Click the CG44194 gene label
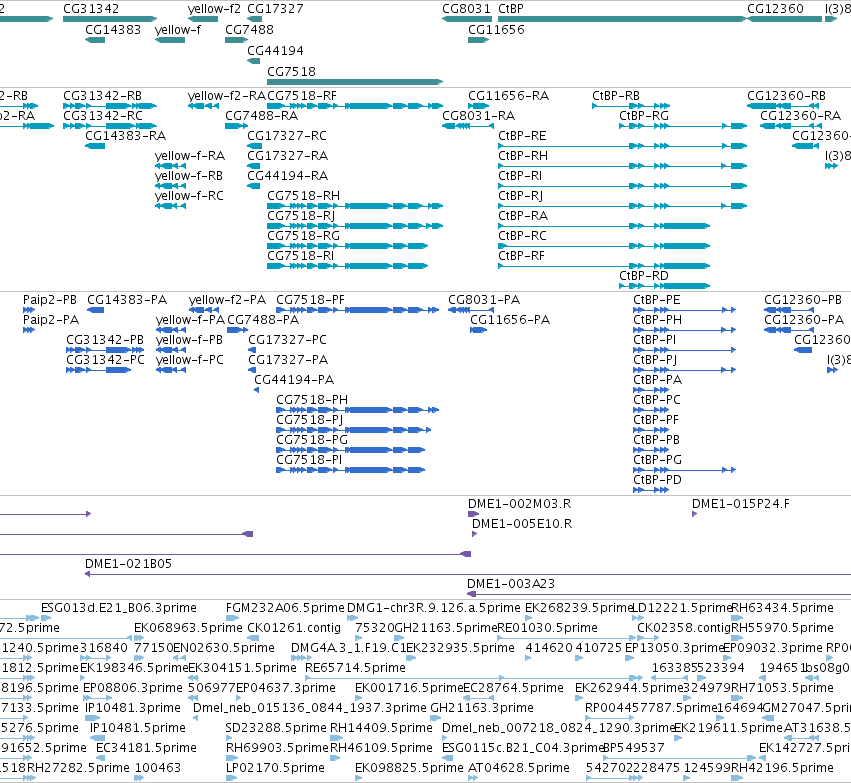 275,51
